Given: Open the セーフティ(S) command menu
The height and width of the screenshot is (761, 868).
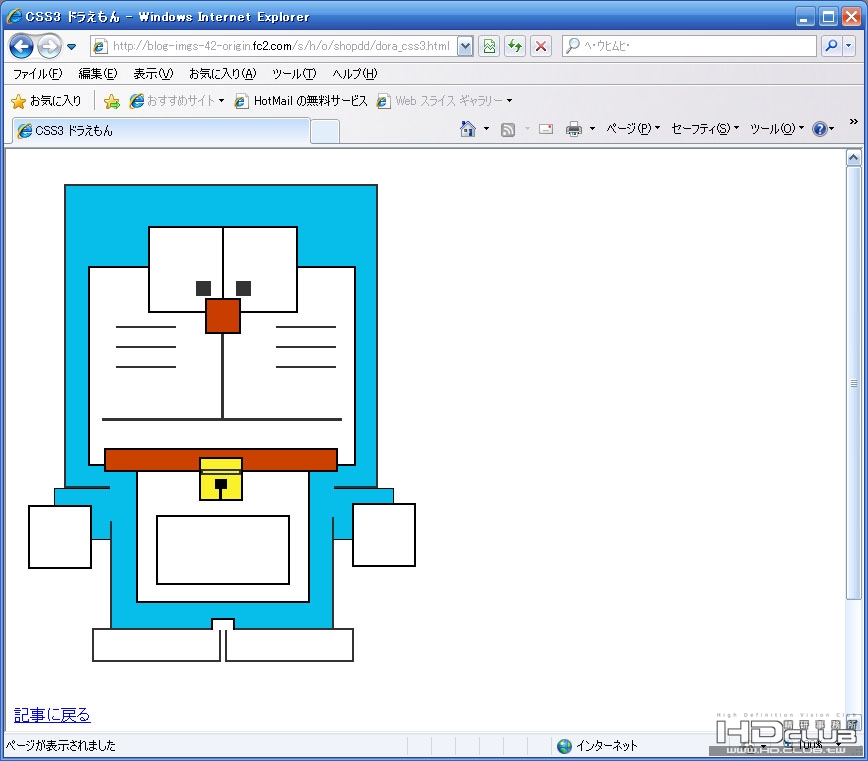Looking at the screenshot, I should coord(705,129).
